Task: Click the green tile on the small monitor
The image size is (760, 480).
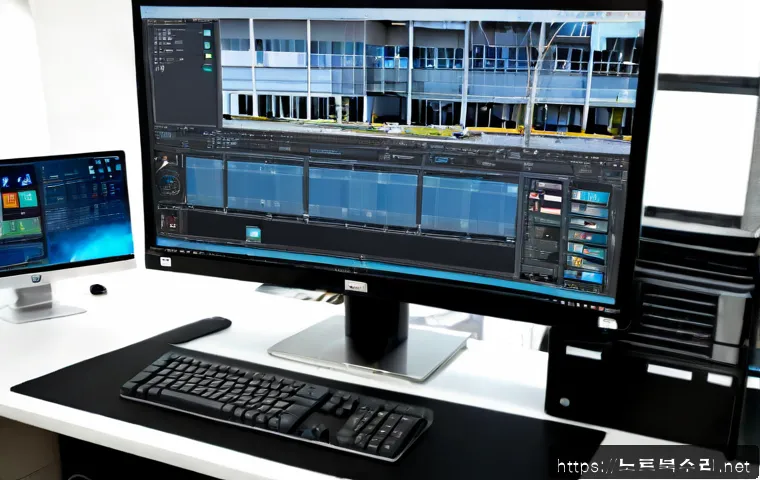Action: click(20, 228)
